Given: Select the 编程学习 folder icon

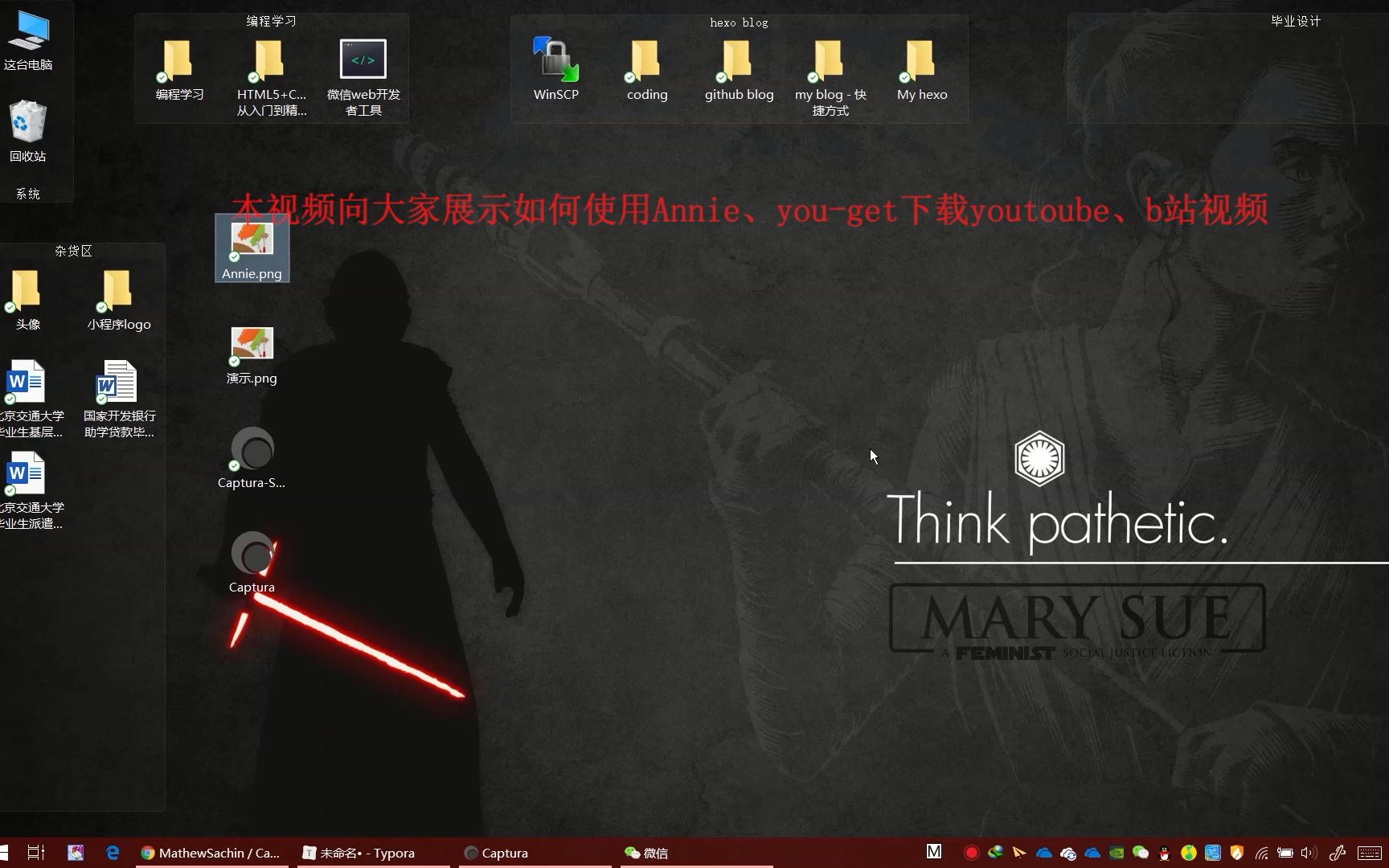Looking at the screenshot, I should [179, 71].
